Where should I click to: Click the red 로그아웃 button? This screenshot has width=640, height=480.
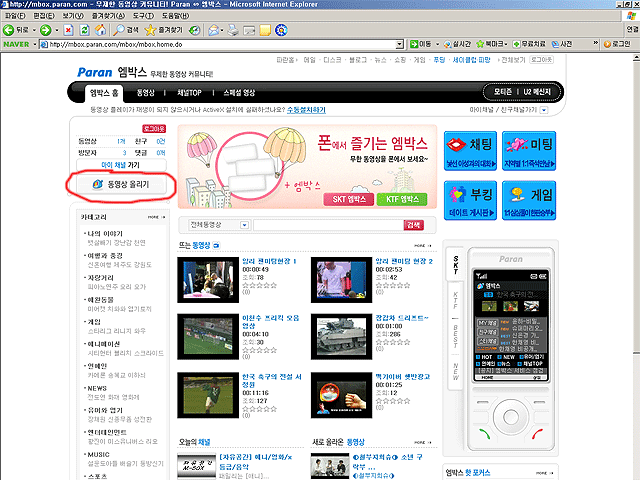click(x=154, y=129)
